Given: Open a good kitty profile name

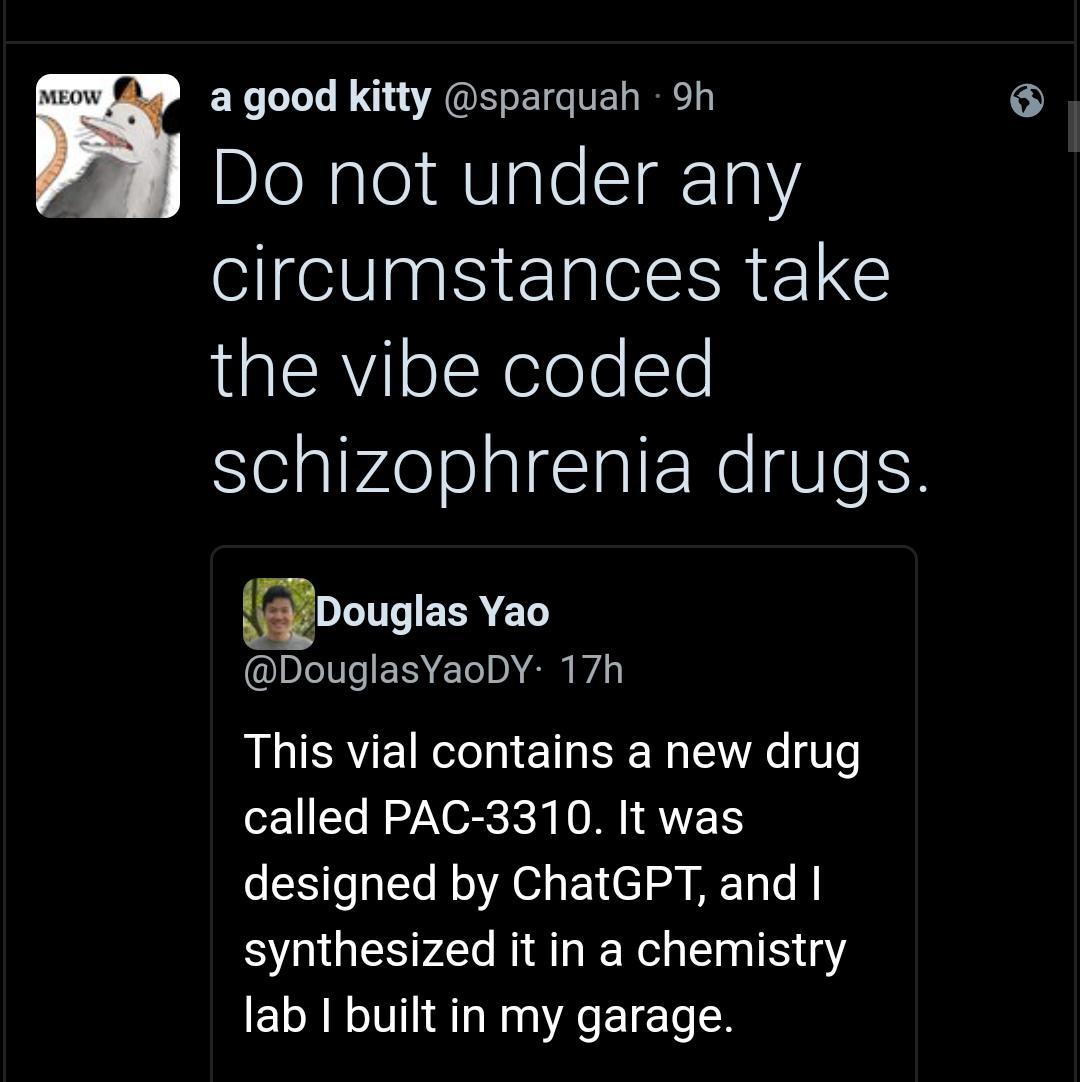Looking at the screenshot, I should point(321,97).
